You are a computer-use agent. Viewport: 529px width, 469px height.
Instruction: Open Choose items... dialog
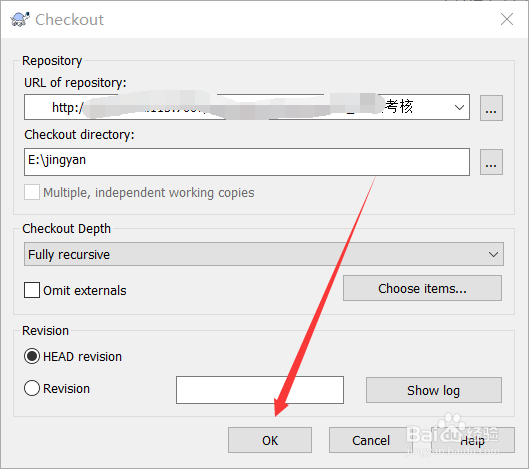[422, 288]
